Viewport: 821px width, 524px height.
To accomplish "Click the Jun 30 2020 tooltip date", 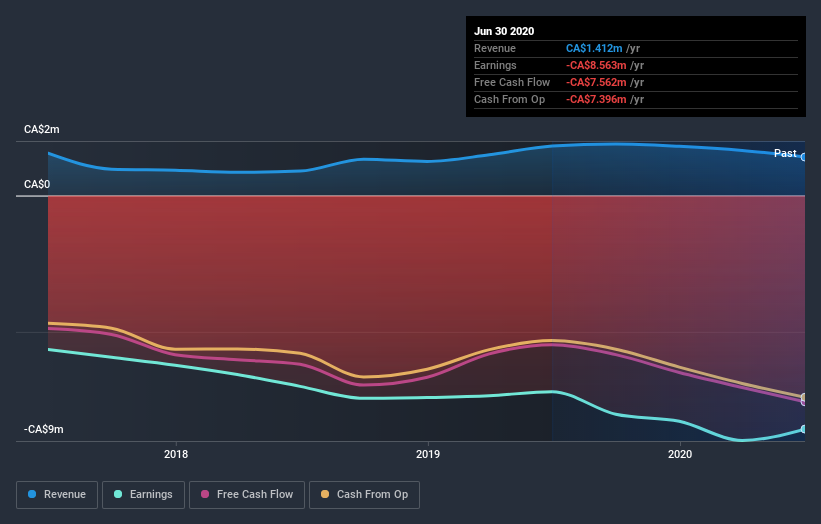I will tap(504, 31).
